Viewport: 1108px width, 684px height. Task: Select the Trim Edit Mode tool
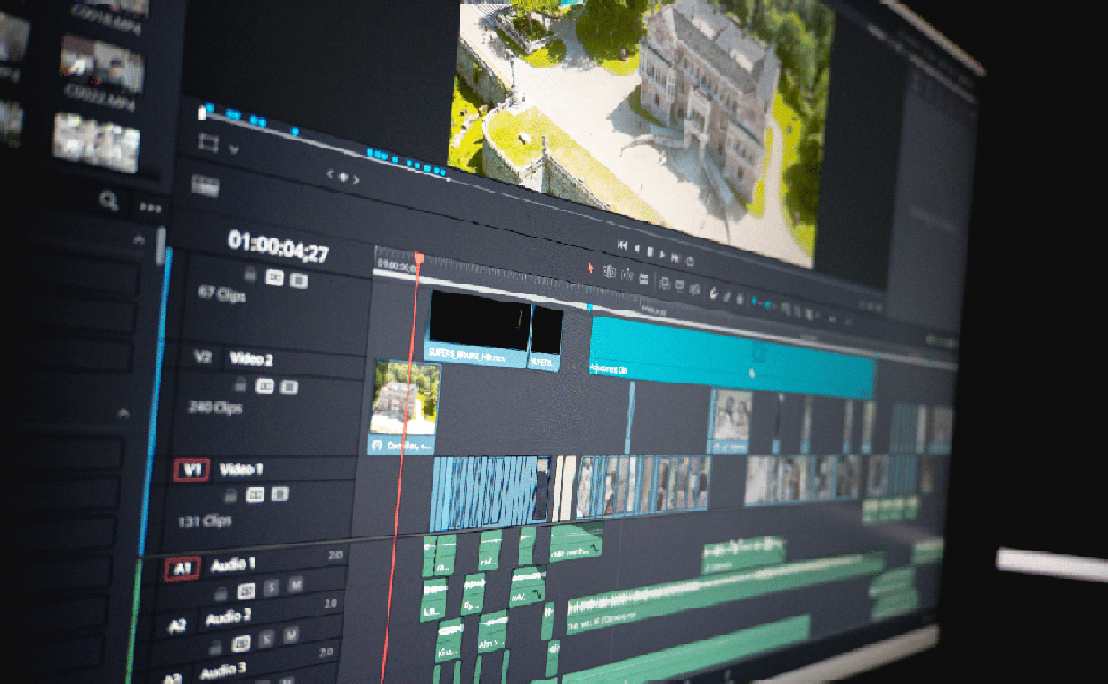coord(609,271)
